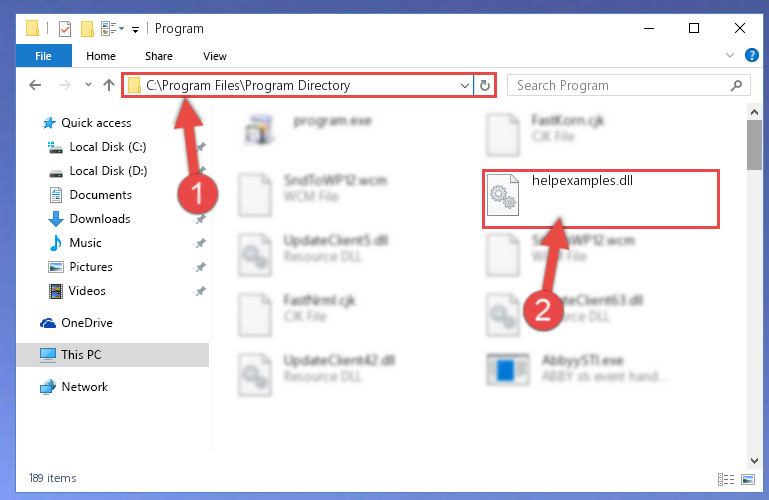769x500 pixels.
Task: Switch to the View ribbon tab
Action: [215, 56]
